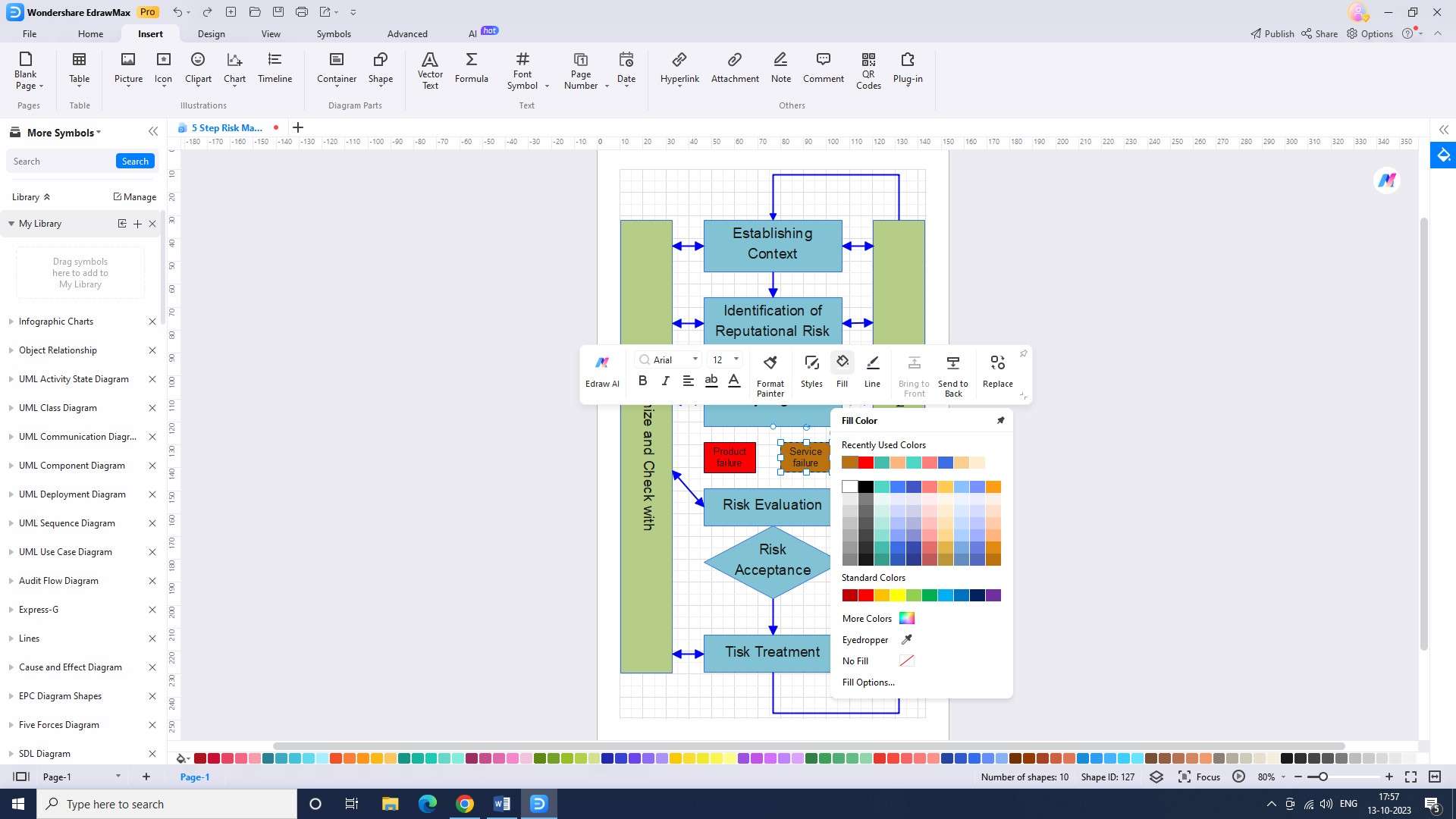Insert a Container diagram part
This screenshot has height=819, width=1456.
coord(337,68)
